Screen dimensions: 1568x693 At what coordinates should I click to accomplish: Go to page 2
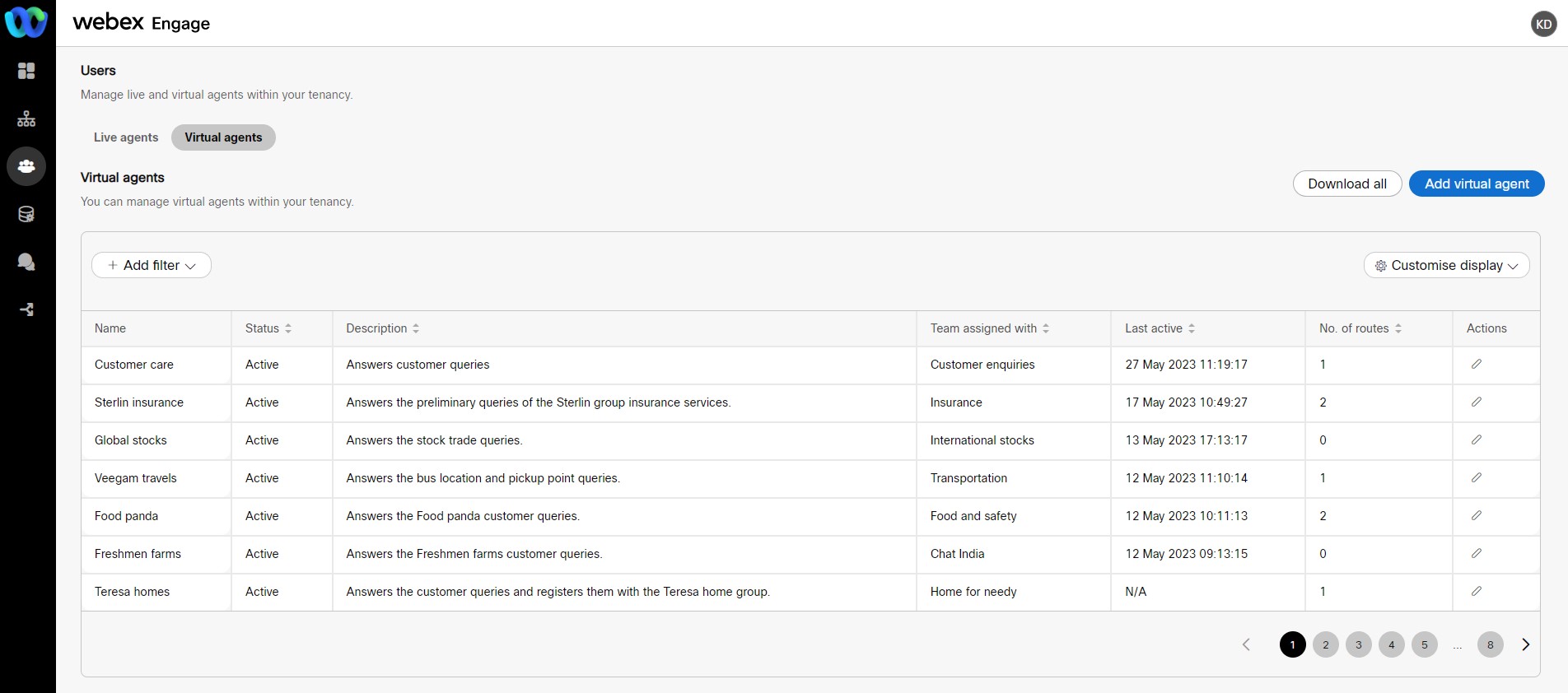click(1326, 644)
